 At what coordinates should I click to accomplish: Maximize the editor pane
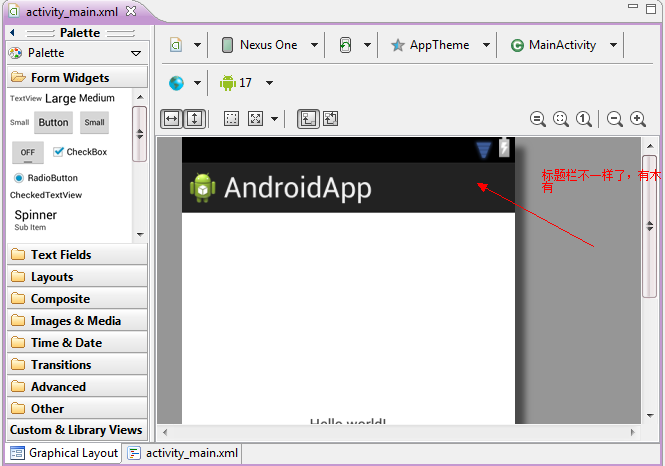point(651,9)
